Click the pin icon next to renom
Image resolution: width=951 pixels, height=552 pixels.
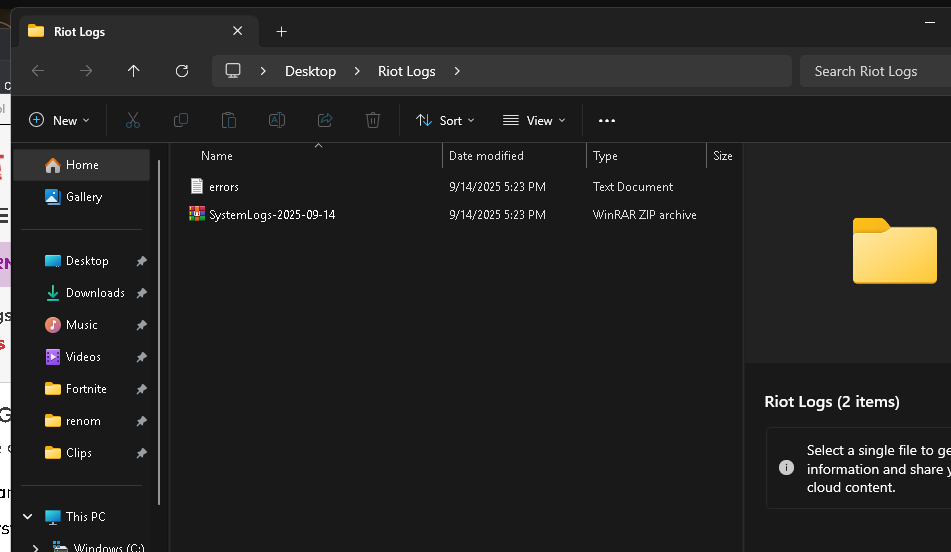pos(141,421)
